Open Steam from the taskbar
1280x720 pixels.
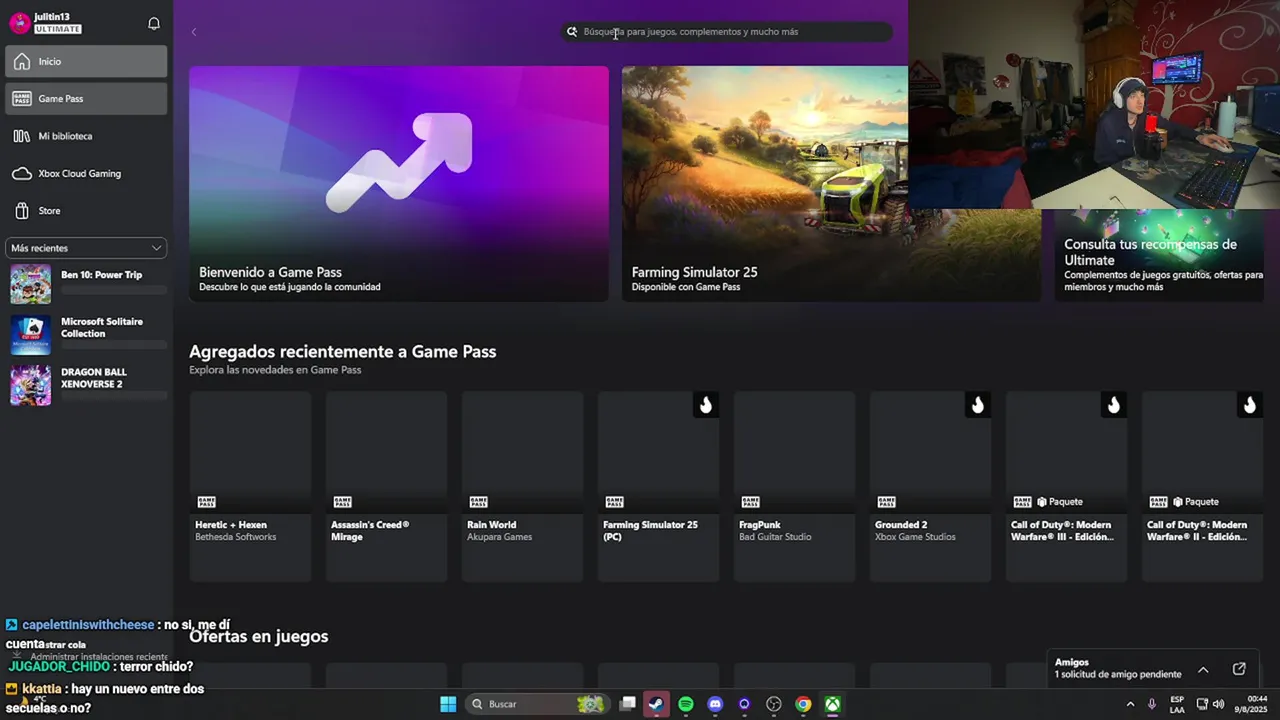coord(656,704)
